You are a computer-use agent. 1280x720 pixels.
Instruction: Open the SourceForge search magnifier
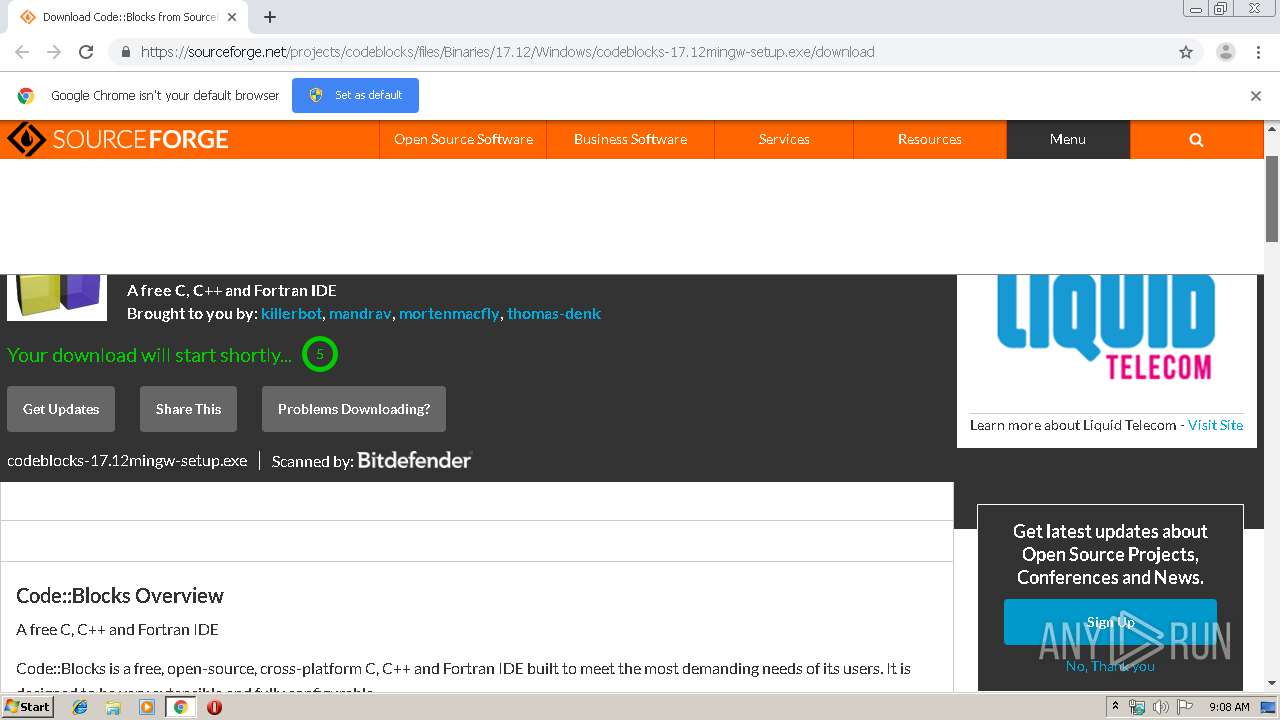pos(1196,139)
